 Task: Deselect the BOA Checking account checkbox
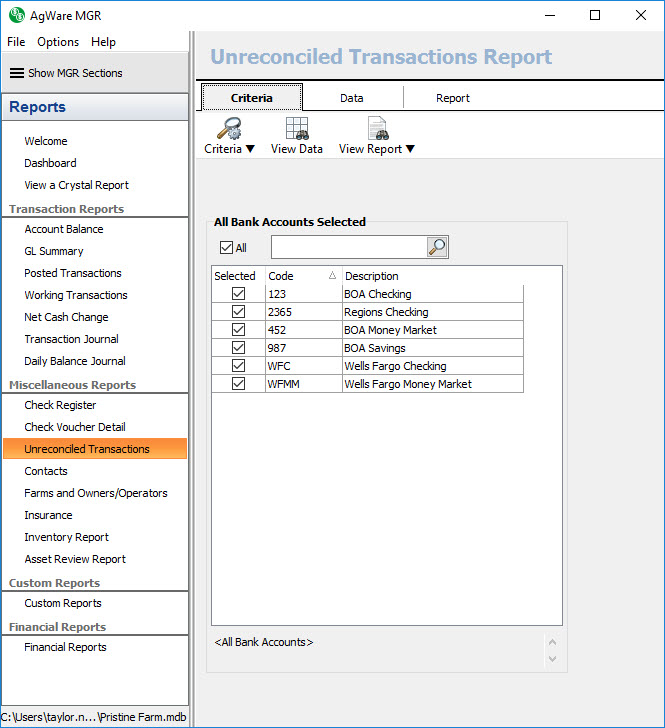click(238, 294)
